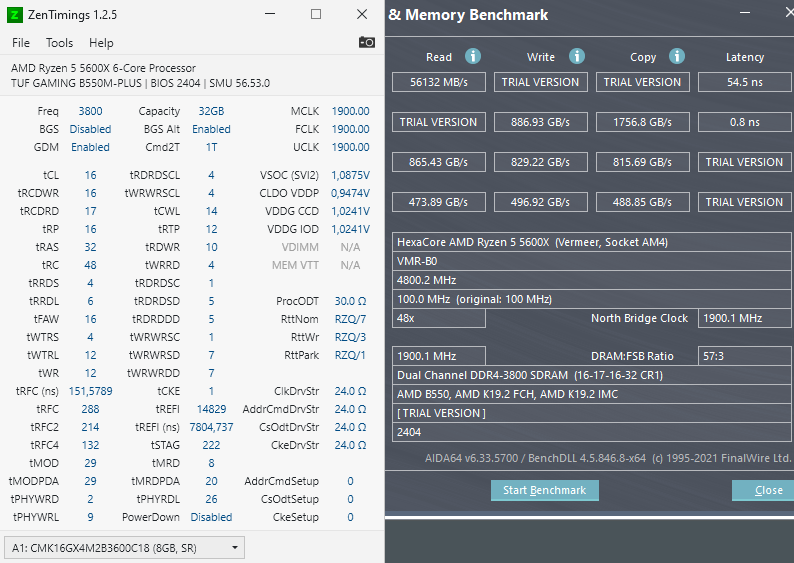
Task: Minimize the ZenTimings window
Action: (x=270, y=14)
